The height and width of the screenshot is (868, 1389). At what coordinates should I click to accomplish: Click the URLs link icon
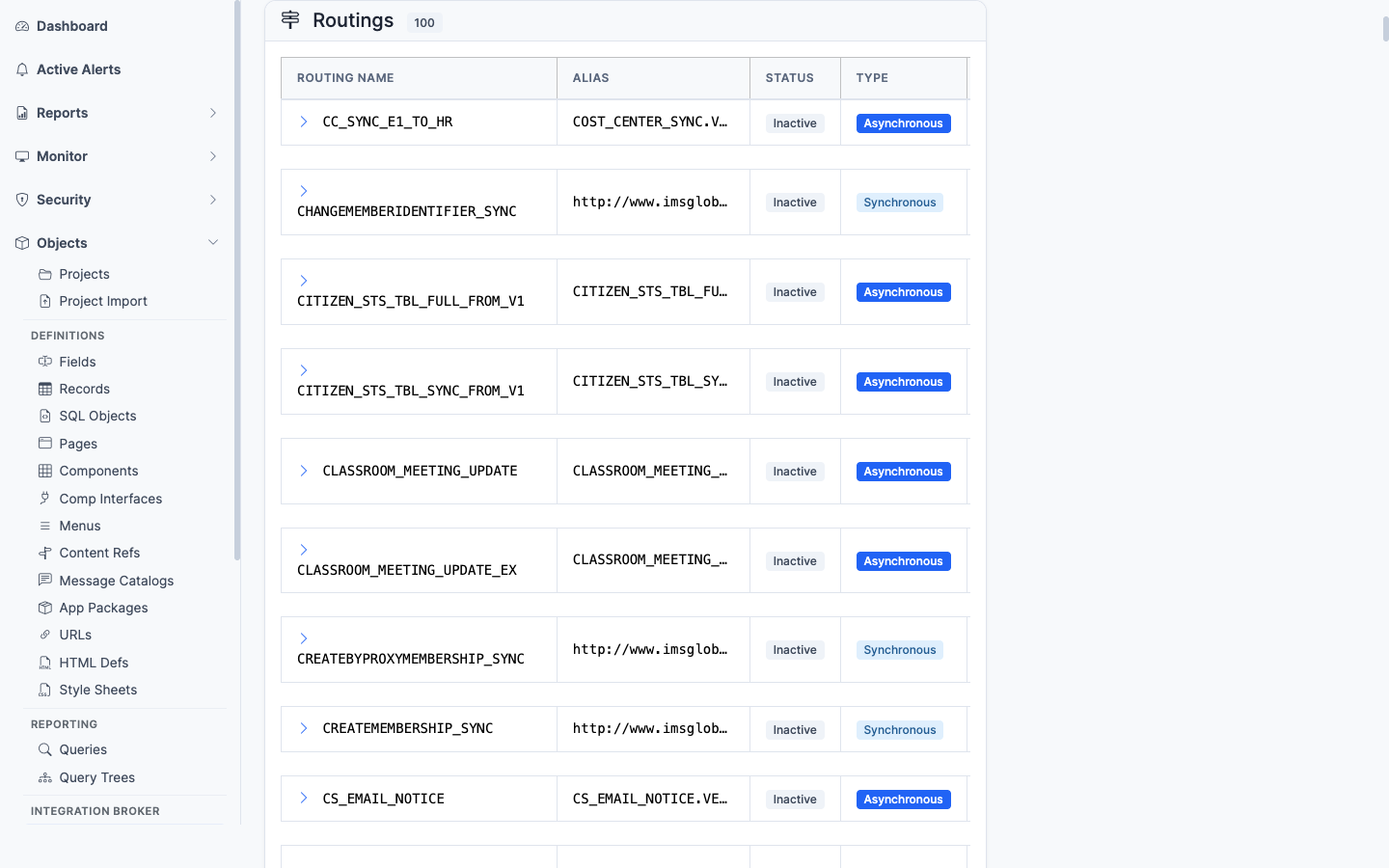coord(45,635)
